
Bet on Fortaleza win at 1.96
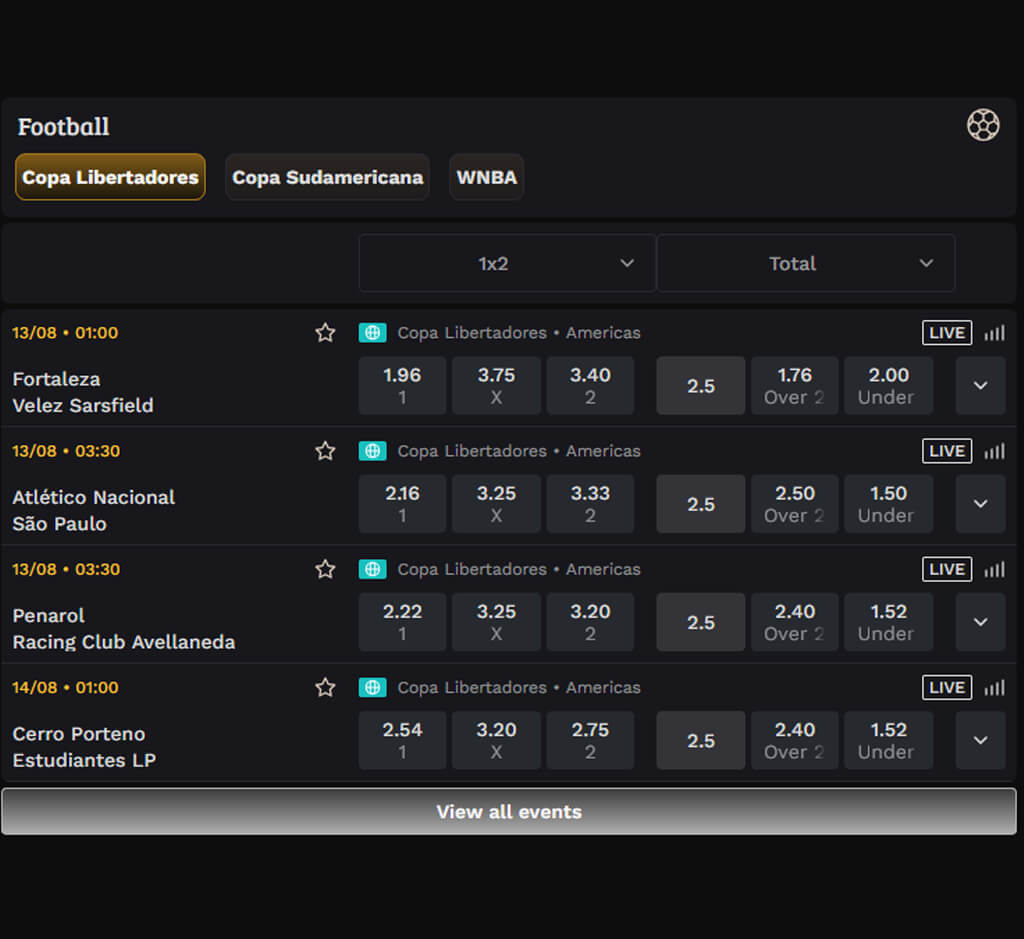[402, 386]
